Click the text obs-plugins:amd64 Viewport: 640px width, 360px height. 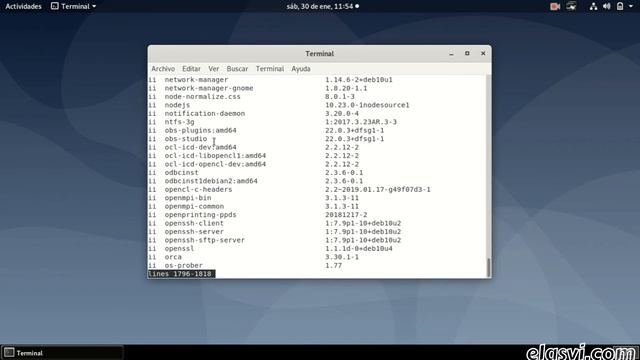pyautogui.click(x=200, y=130)
